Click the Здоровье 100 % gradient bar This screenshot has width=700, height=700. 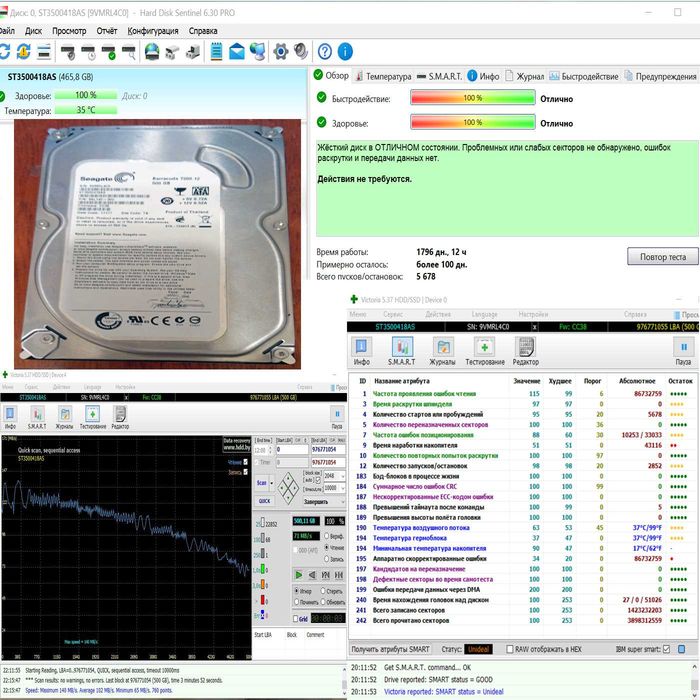[x=473, y=122]
